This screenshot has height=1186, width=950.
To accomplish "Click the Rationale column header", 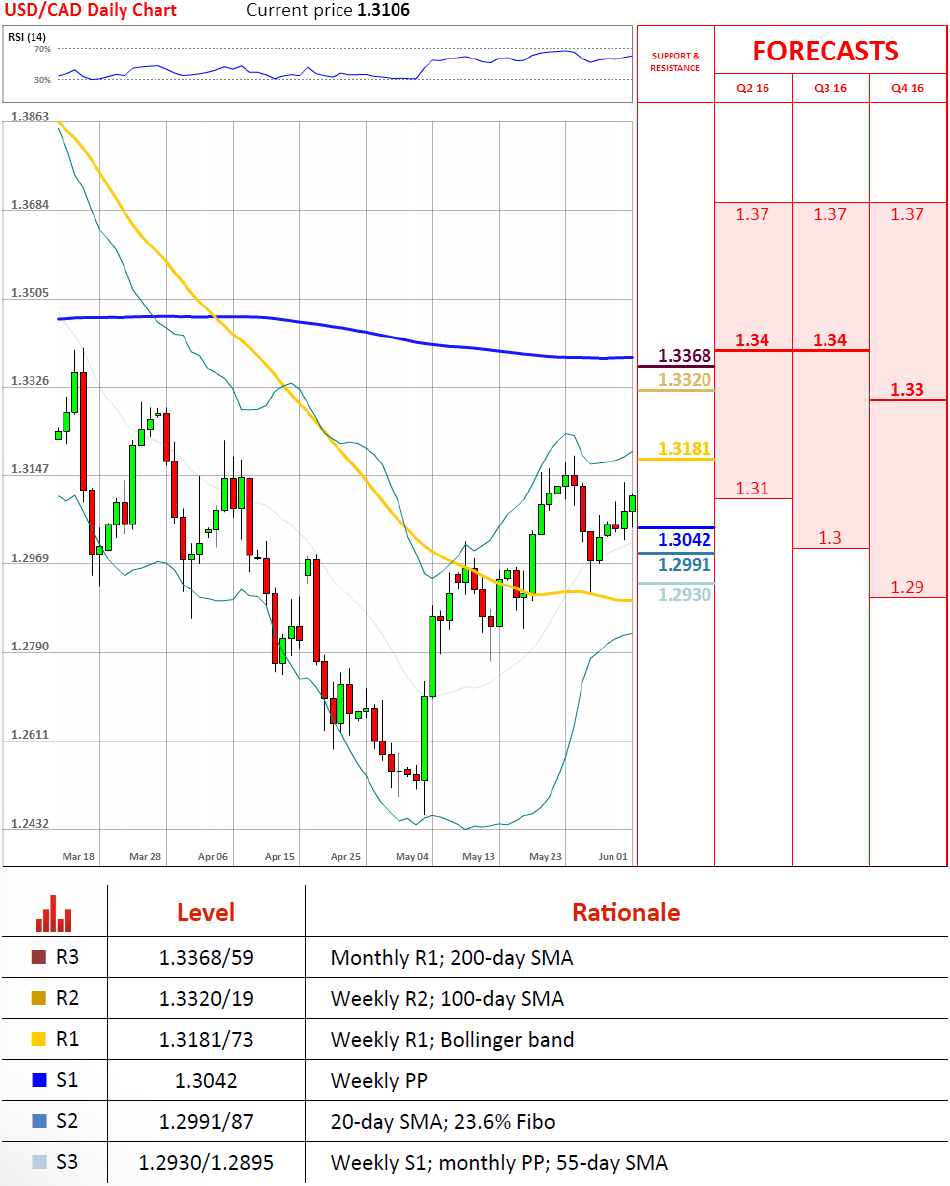I will (626, 912).
